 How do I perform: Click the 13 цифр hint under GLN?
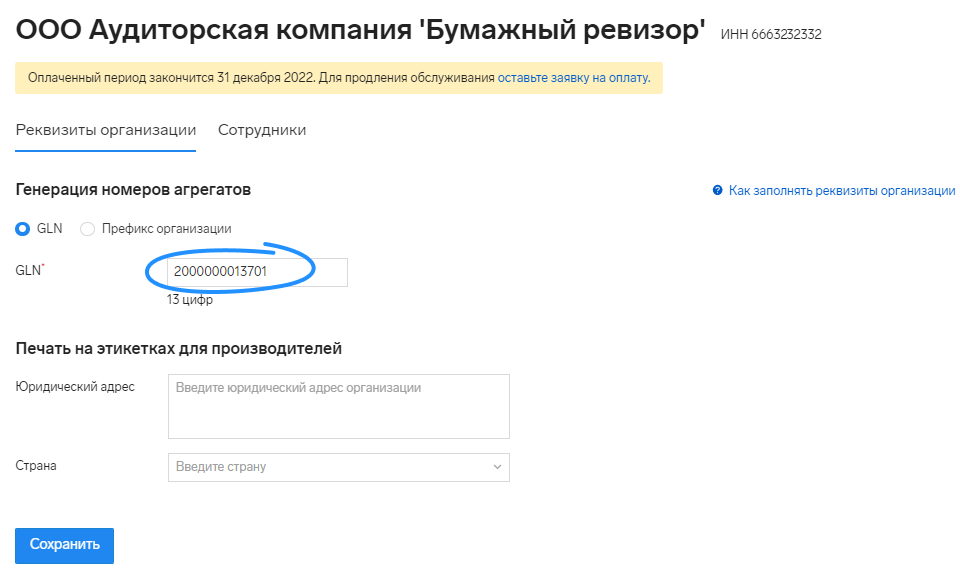tap(190, 300)
